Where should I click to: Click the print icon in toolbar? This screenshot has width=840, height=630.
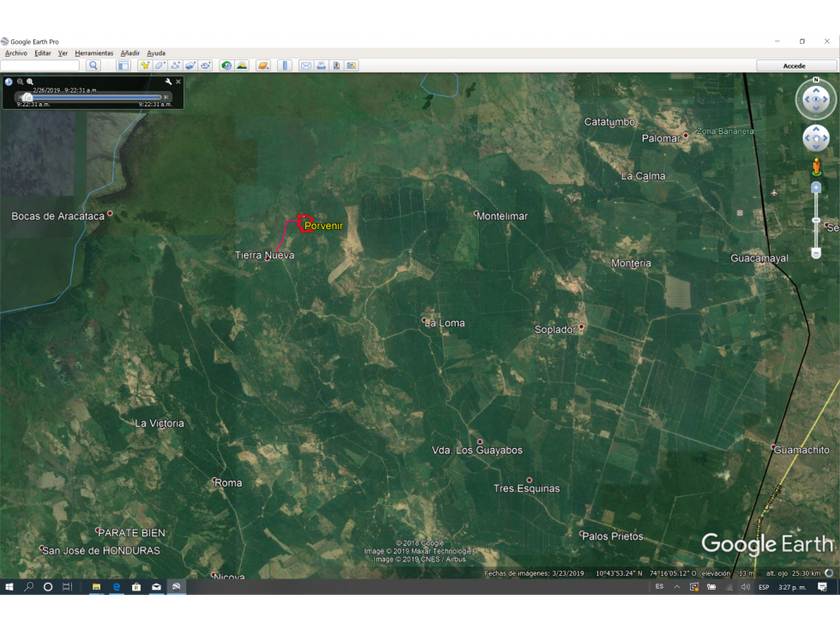click(321, 65)
